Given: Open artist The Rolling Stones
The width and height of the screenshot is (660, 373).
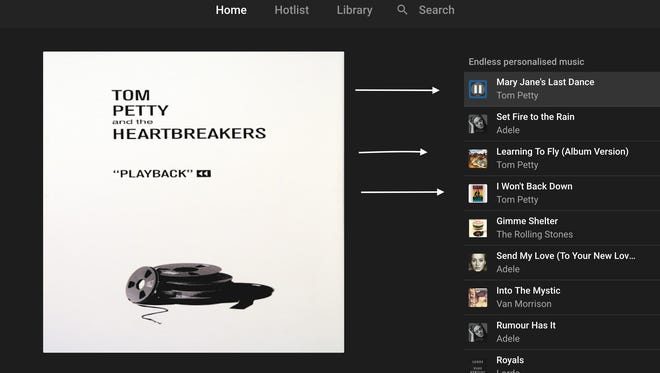Looking at the screenshot, I should click(x=535, y=234).
